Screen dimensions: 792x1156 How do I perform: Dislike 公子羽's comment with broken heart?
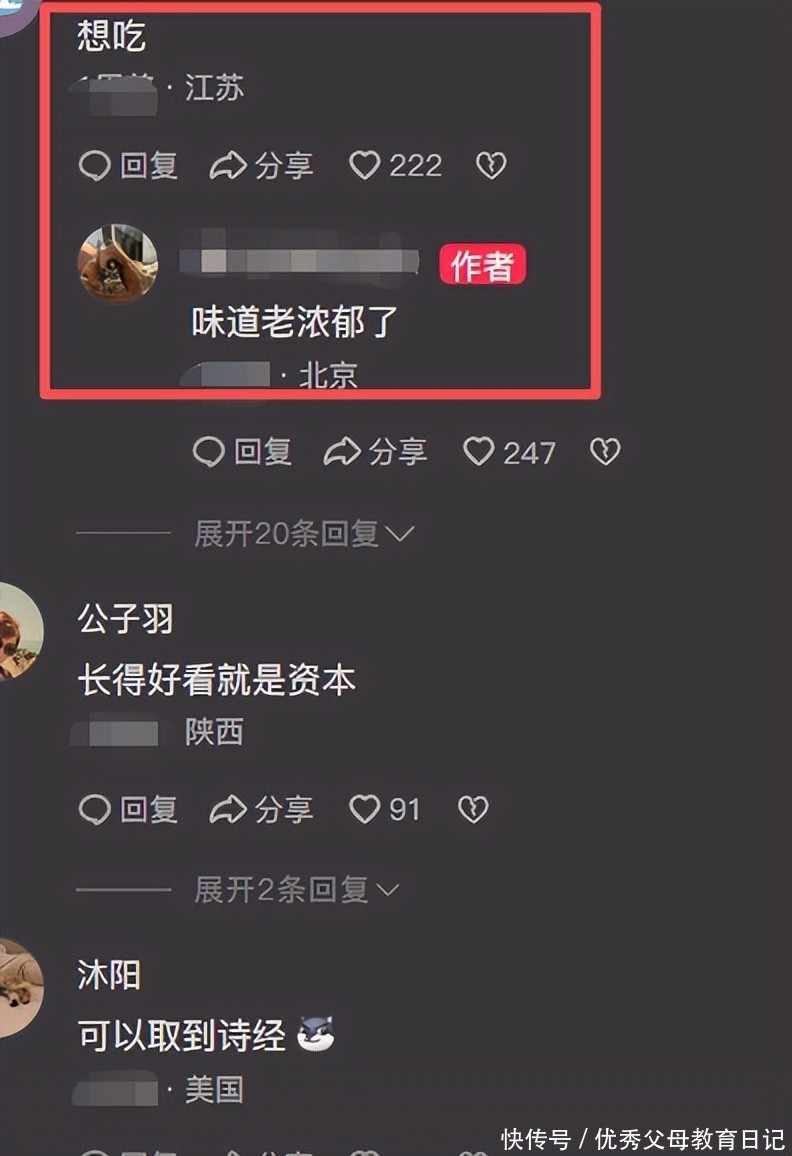point(473,809)
